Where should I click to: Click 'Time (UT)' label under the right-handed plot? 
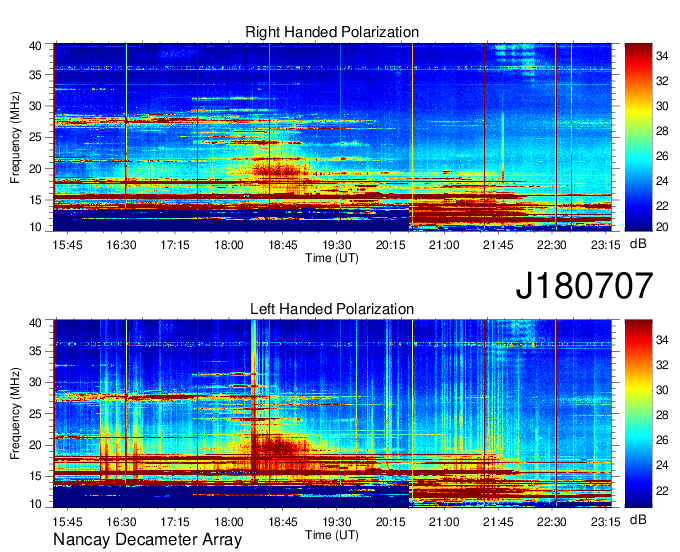click(332, 258)
